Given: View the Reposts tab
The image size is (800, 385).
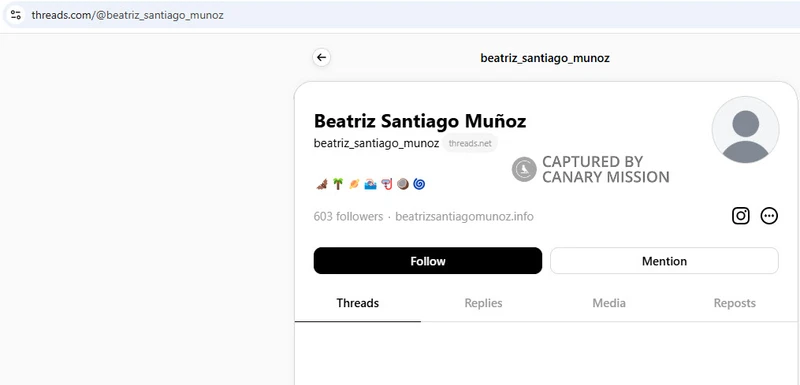Looking at the screenshot, I should tap(735, 303).
